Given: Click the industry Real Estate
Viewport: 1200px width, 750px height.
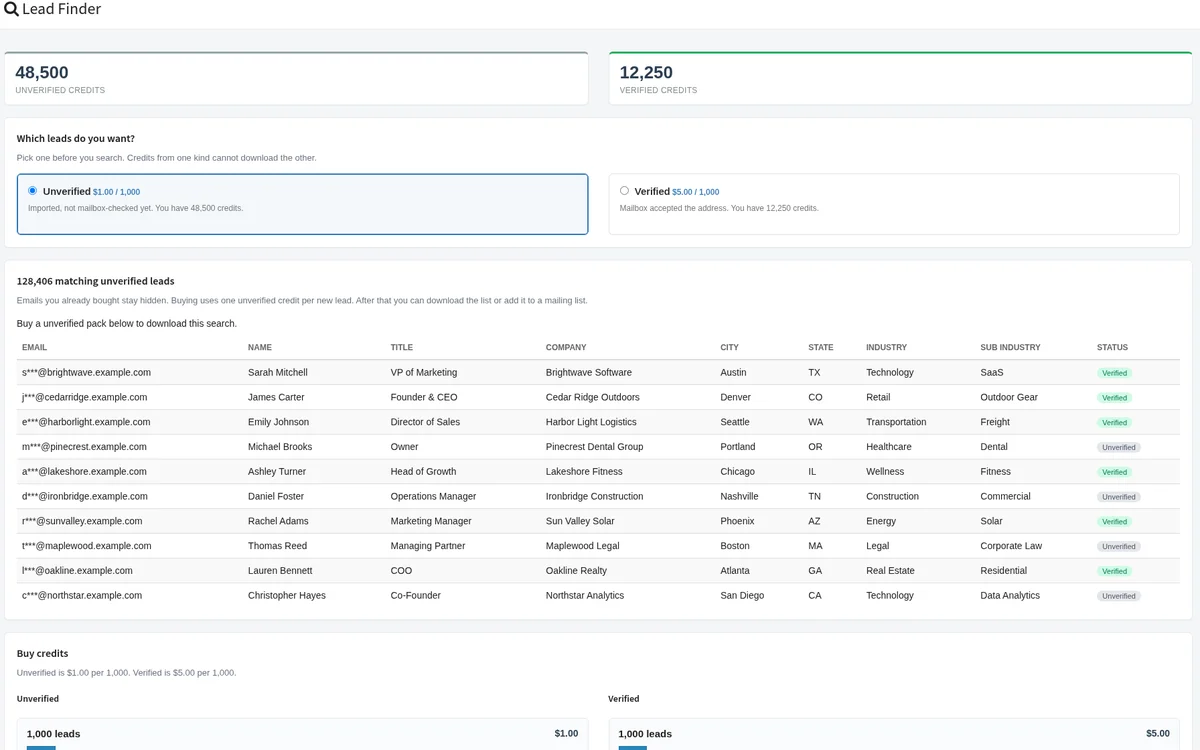Looking at the screenshot, I should (x=890, y=570).
